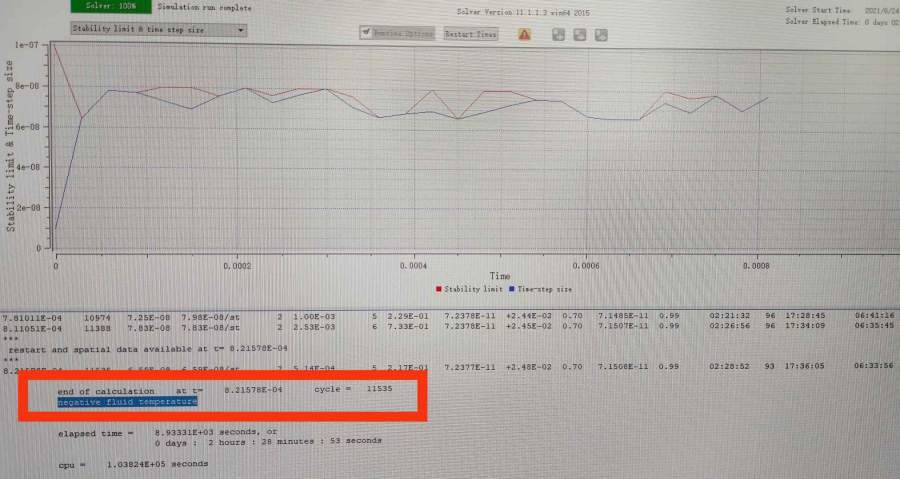This screenshot has width=900, height=479.
Task: Click the 8e-08 tick label on the y-axis
Action: click(27, 85)
